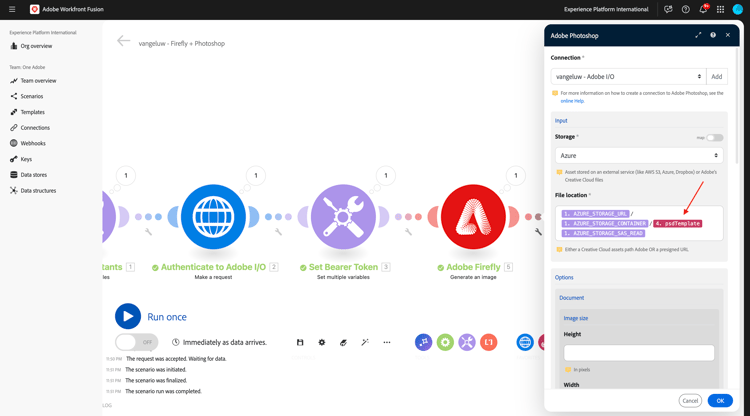Click the Run once label
750x416 pixels.
click(x=167, y=317)
